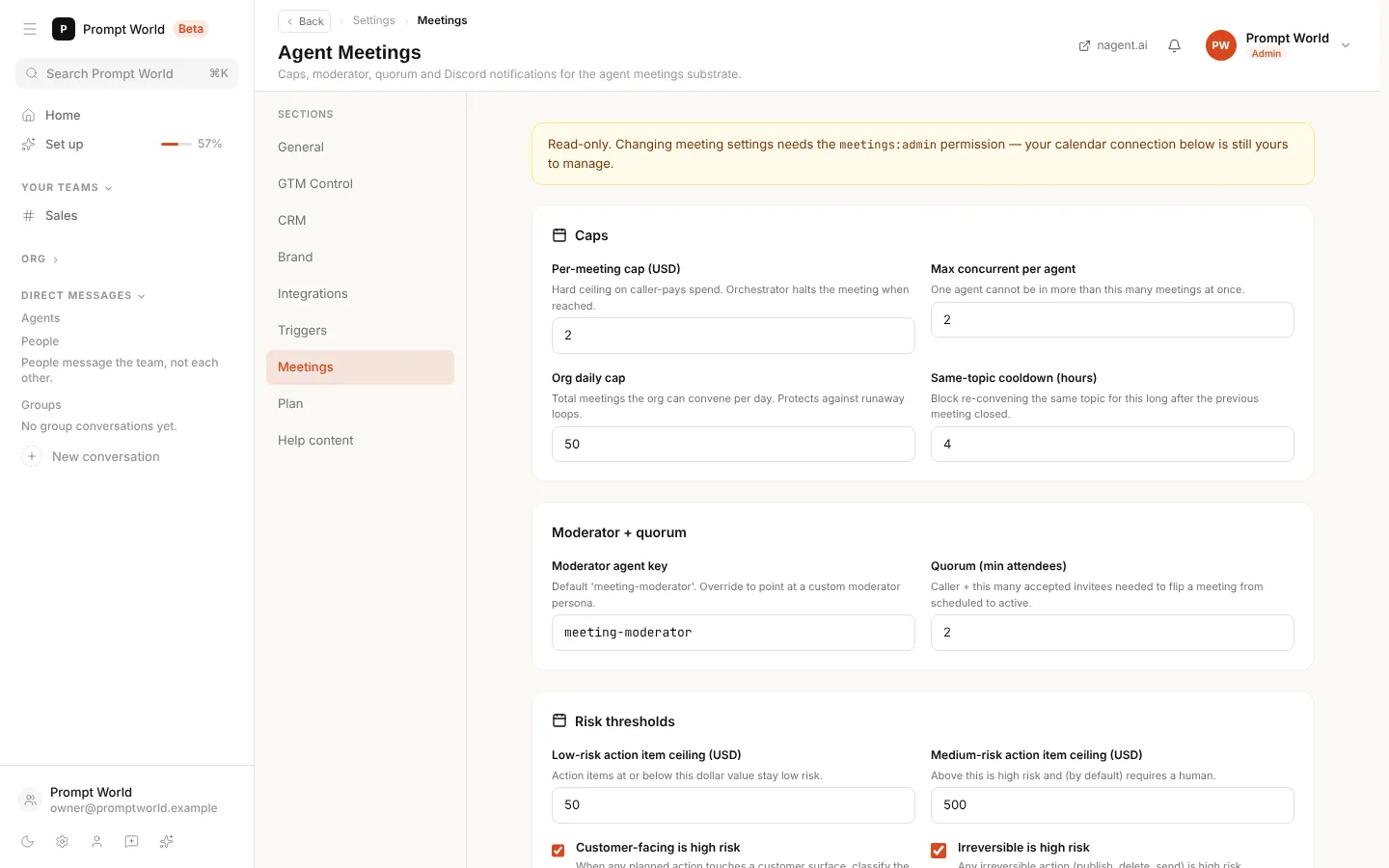
Task: Click the person icon in the bottom bar
Action: click(97, 842)
